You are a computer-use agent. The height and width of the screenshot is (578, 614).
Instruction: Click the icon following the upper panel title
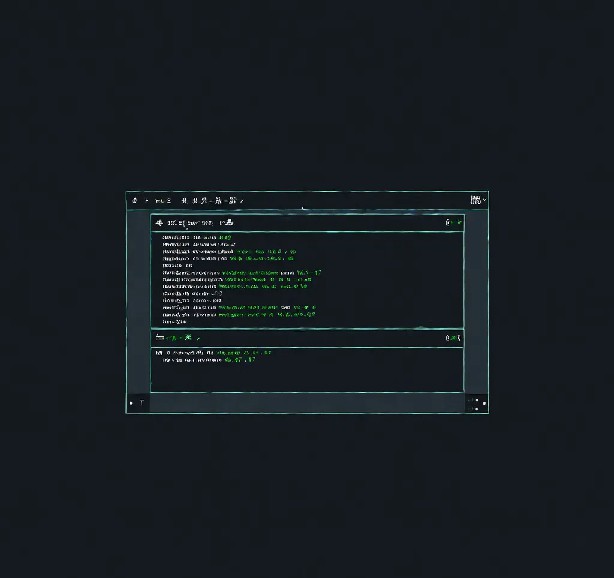coord(228,222)
